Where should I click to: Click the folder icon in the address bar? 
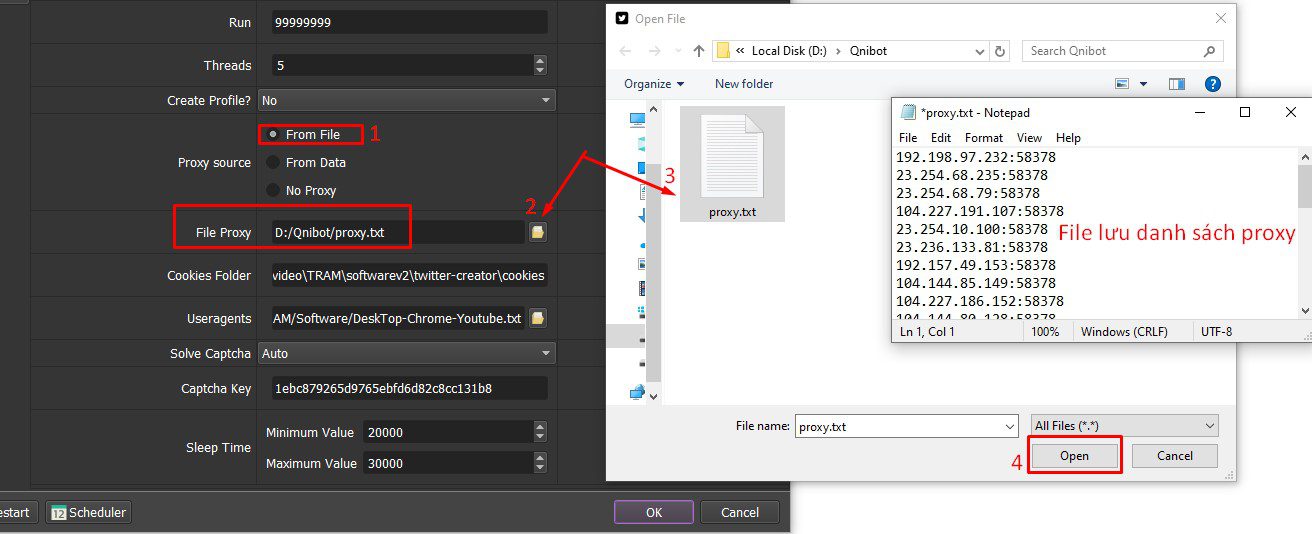(723, 51)
